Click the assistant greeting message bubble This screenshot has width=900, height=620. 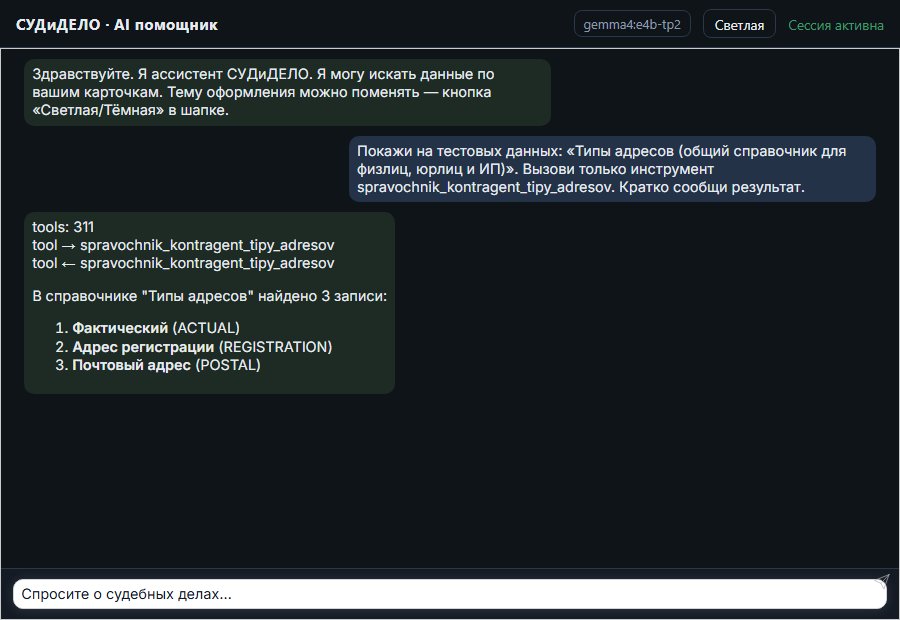288,92
